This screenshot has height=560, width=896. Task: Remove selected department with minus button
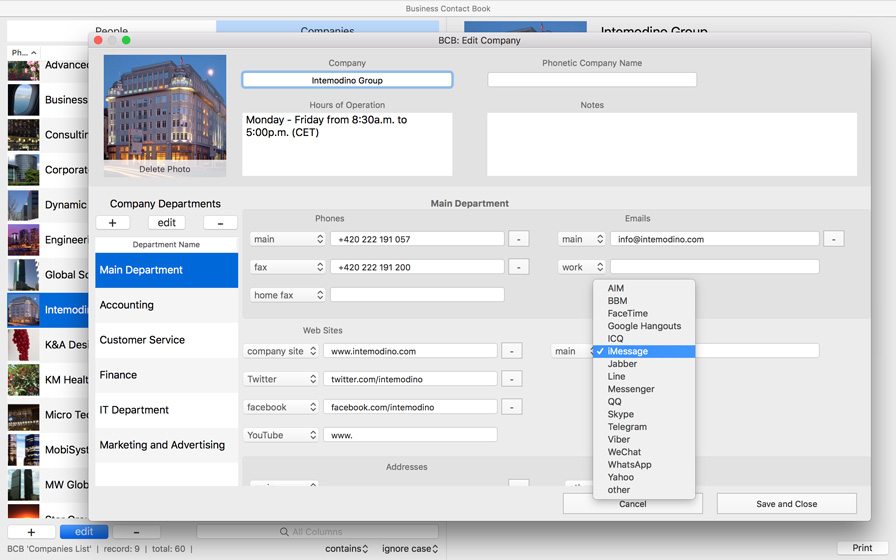pyautogui.click(x=221, y=223)
